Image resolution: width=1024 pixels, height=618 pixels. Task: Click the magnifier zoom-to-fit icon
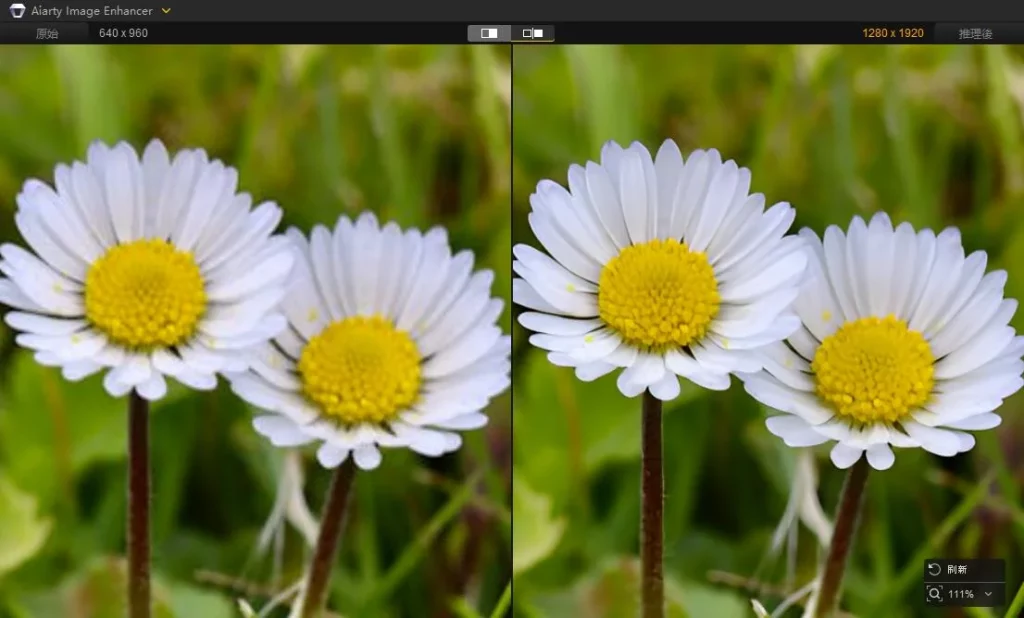click(x=934, y=594)
